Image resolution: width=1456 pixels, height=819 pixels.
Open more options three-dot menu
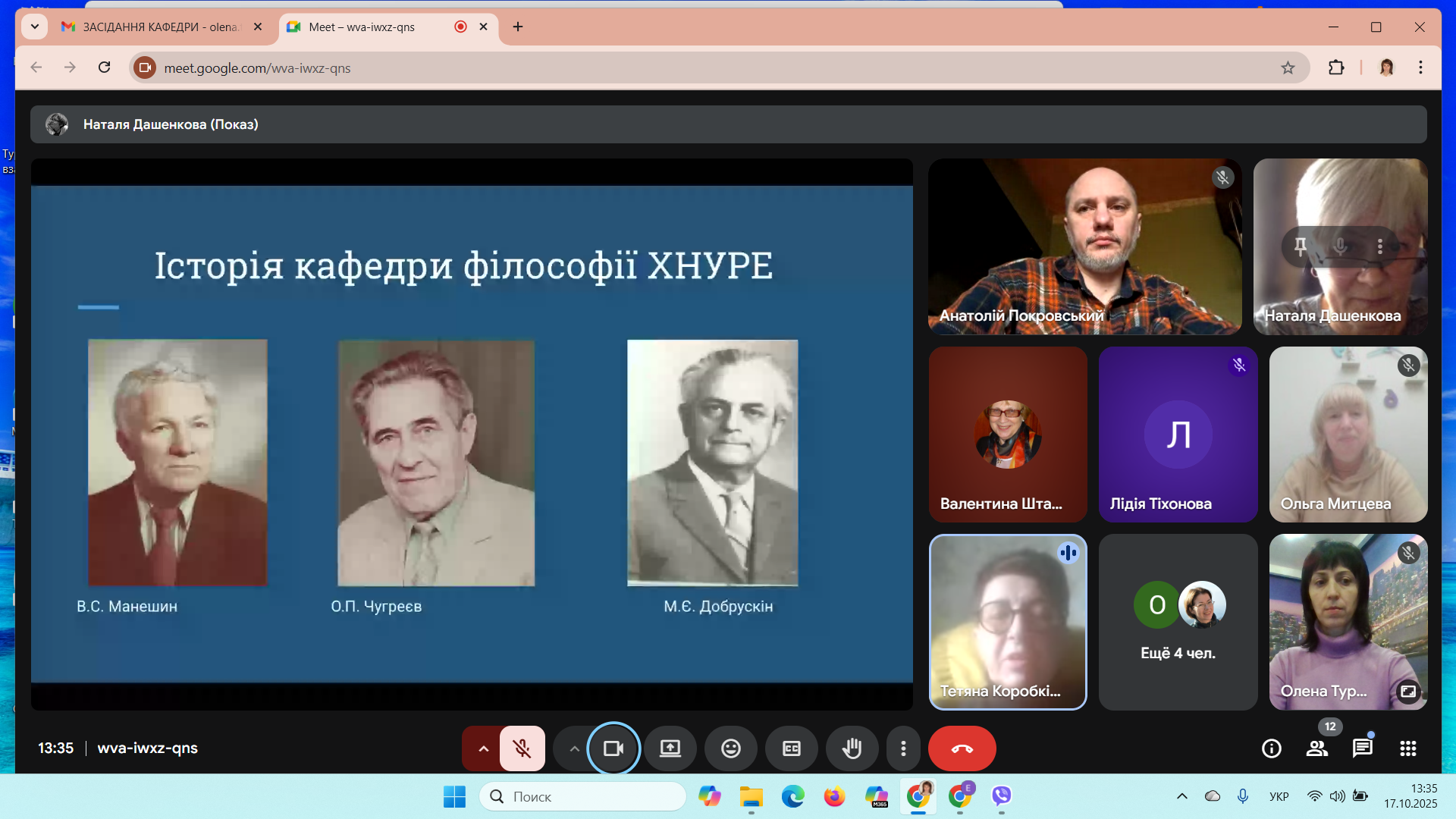902,748
